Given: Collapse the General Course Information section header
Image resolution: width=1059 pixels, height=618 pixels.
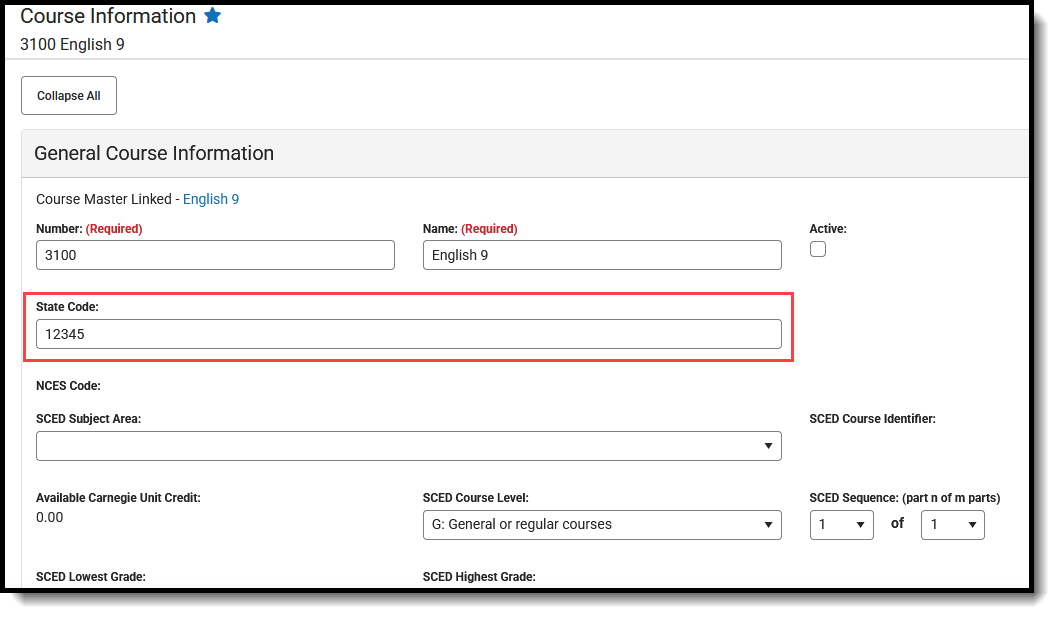Looking at the screenshot, I should pyautogui.click(x=154, y=153).
